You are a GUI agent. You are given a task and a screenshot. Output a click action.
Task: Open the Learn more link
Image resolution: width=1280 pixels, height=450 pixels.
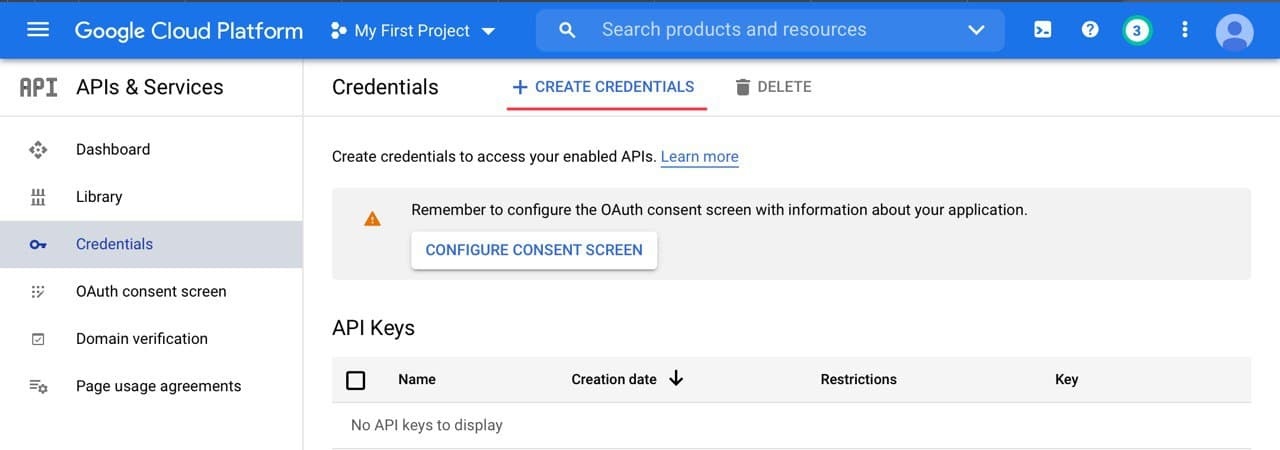tap(700, 157)
